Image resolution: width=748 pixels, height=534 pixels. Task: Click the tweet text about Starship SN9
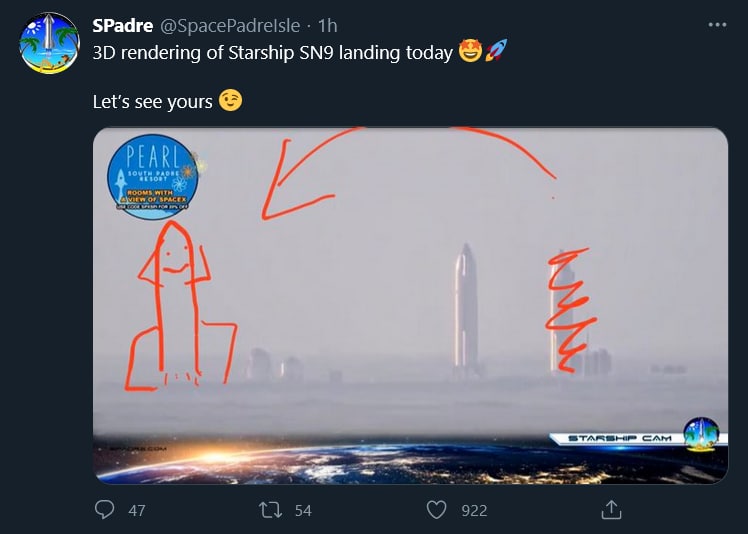tap(272, 52)
